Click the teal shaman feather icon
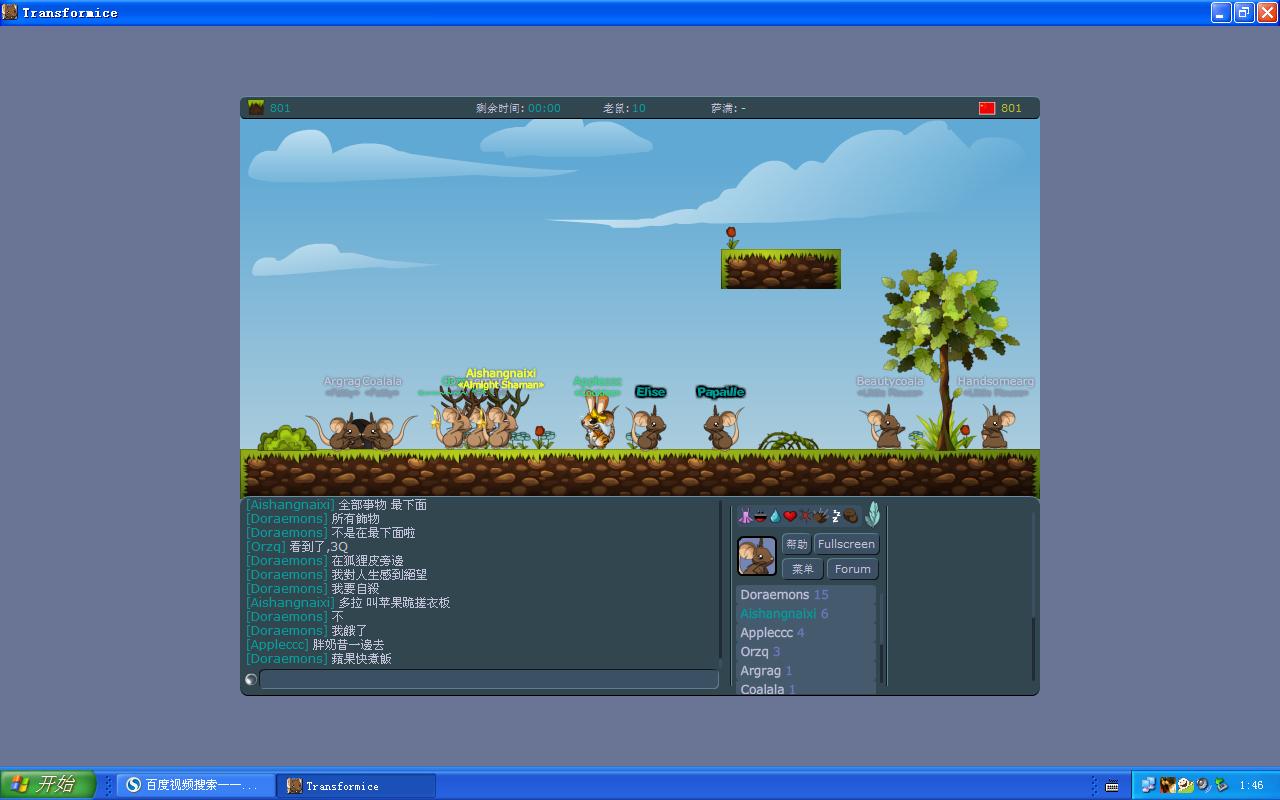Screen dimensions: 1280x800 tap(872, 514)
